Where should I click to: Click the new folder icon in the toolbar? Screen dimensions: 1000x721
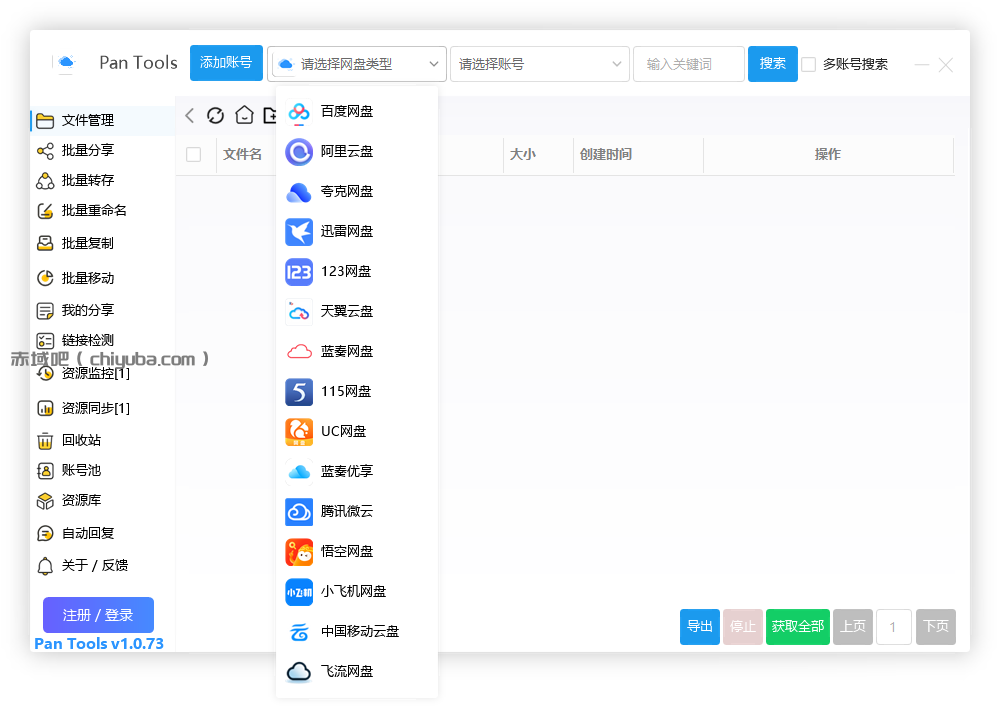point(270,115)
